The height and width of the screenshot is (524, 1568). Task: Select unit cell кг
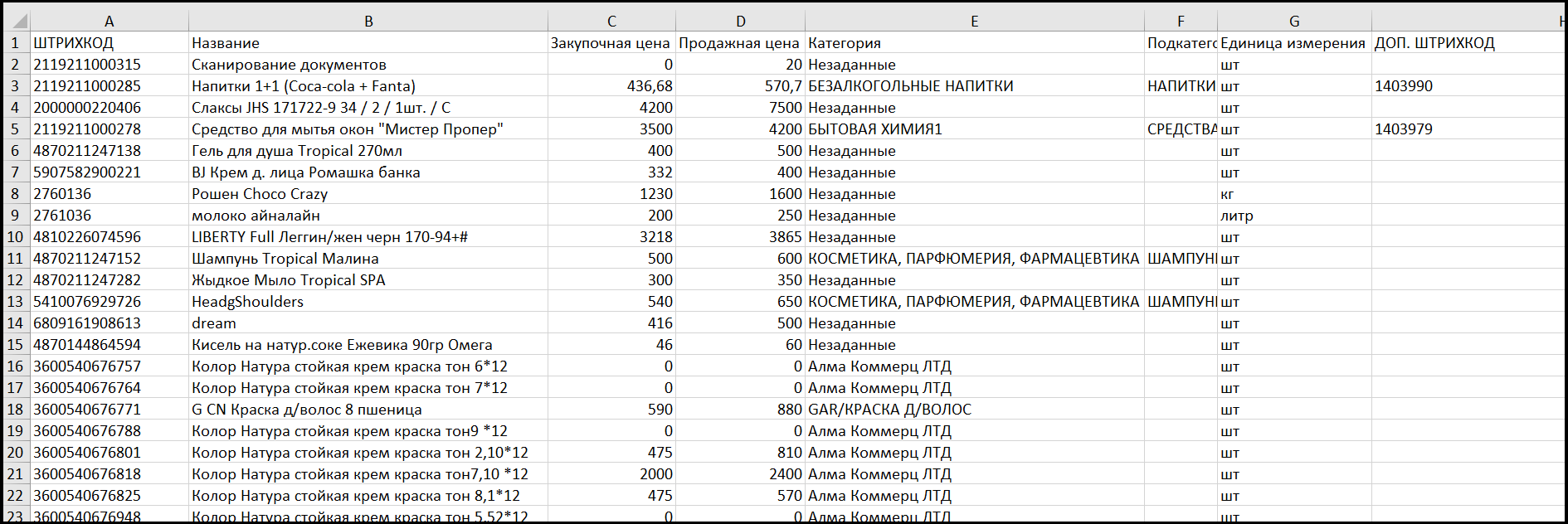tap(1294, 193)
